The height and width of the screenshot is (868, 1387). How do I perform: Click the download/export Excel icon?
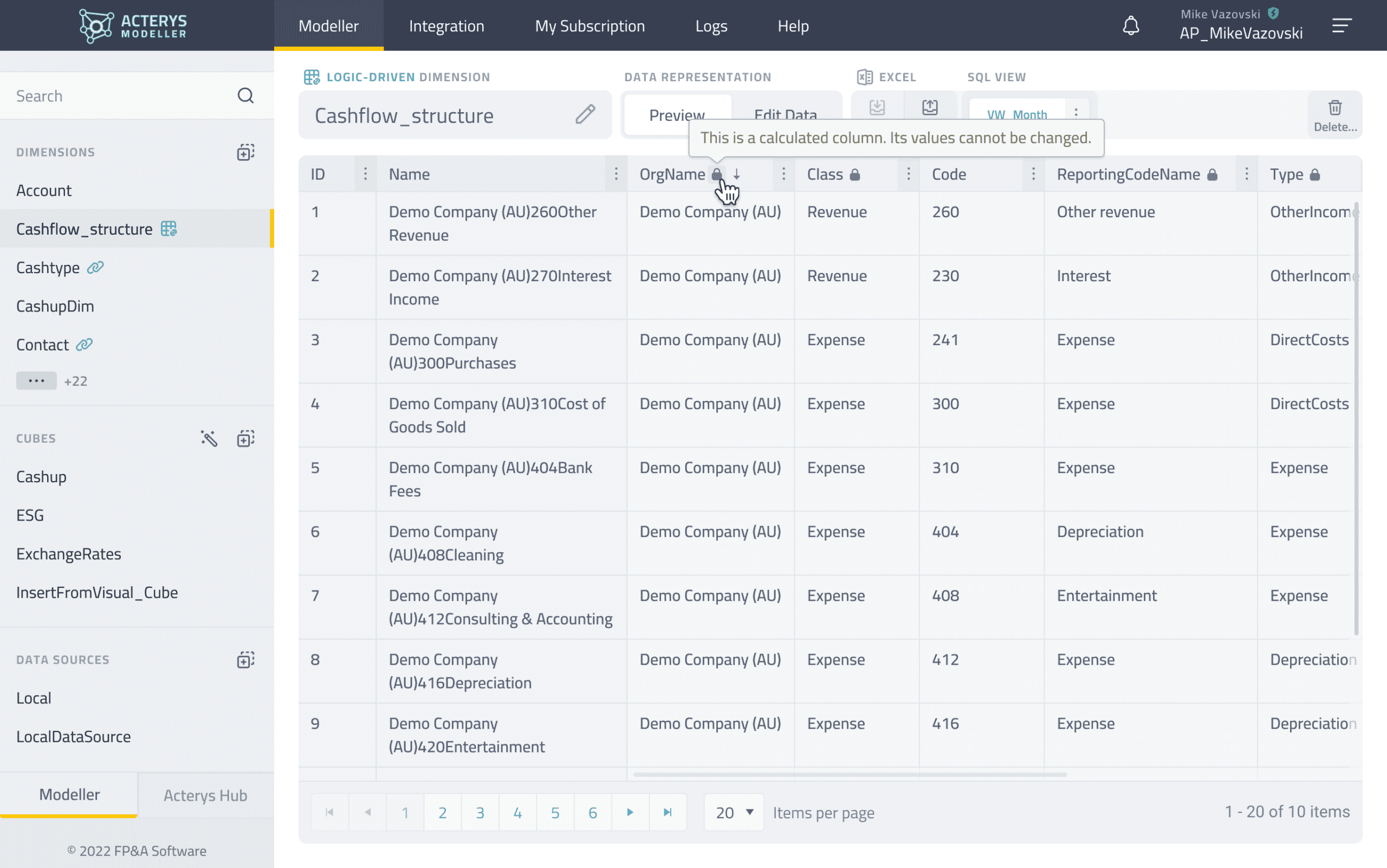877,108
